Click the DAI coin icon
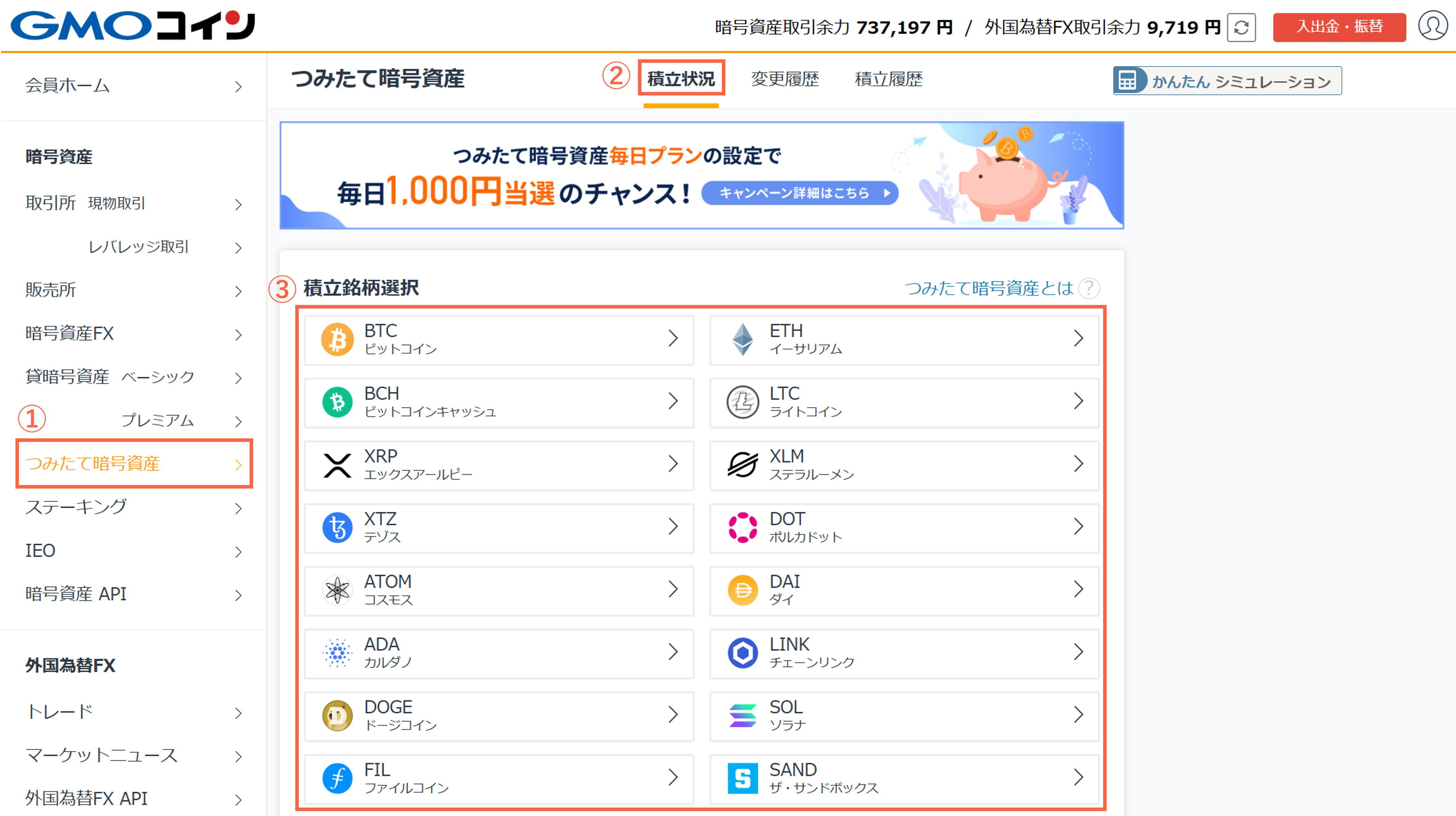The height and width of the screenshot is (816, 1456). pyautogui.click(x=743, y=590)
